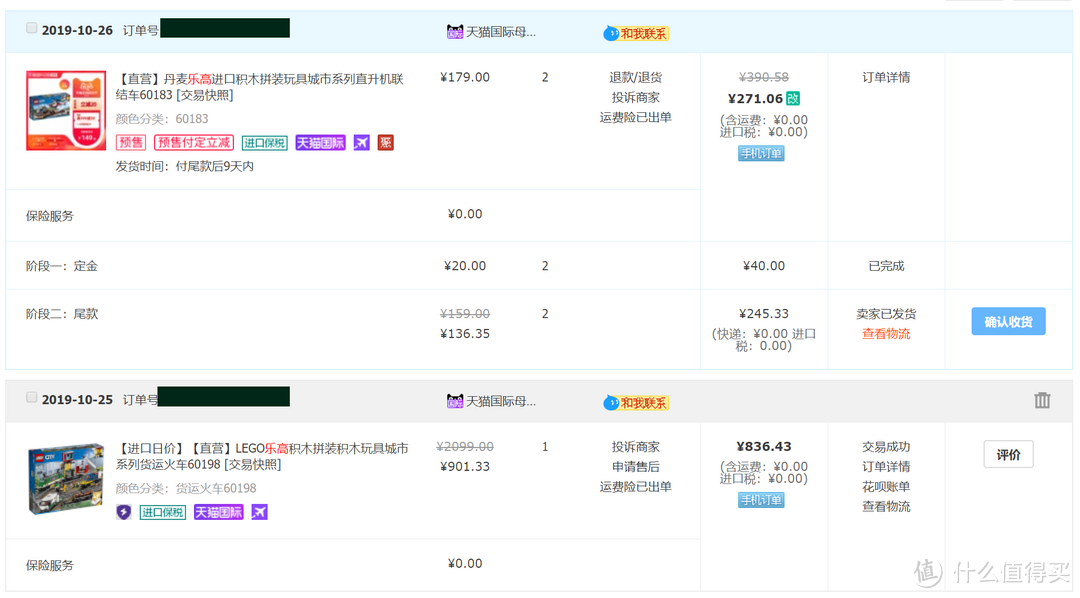Click the 交易成功 status text
1080x598 pixels.
click(x=886, y=446)
